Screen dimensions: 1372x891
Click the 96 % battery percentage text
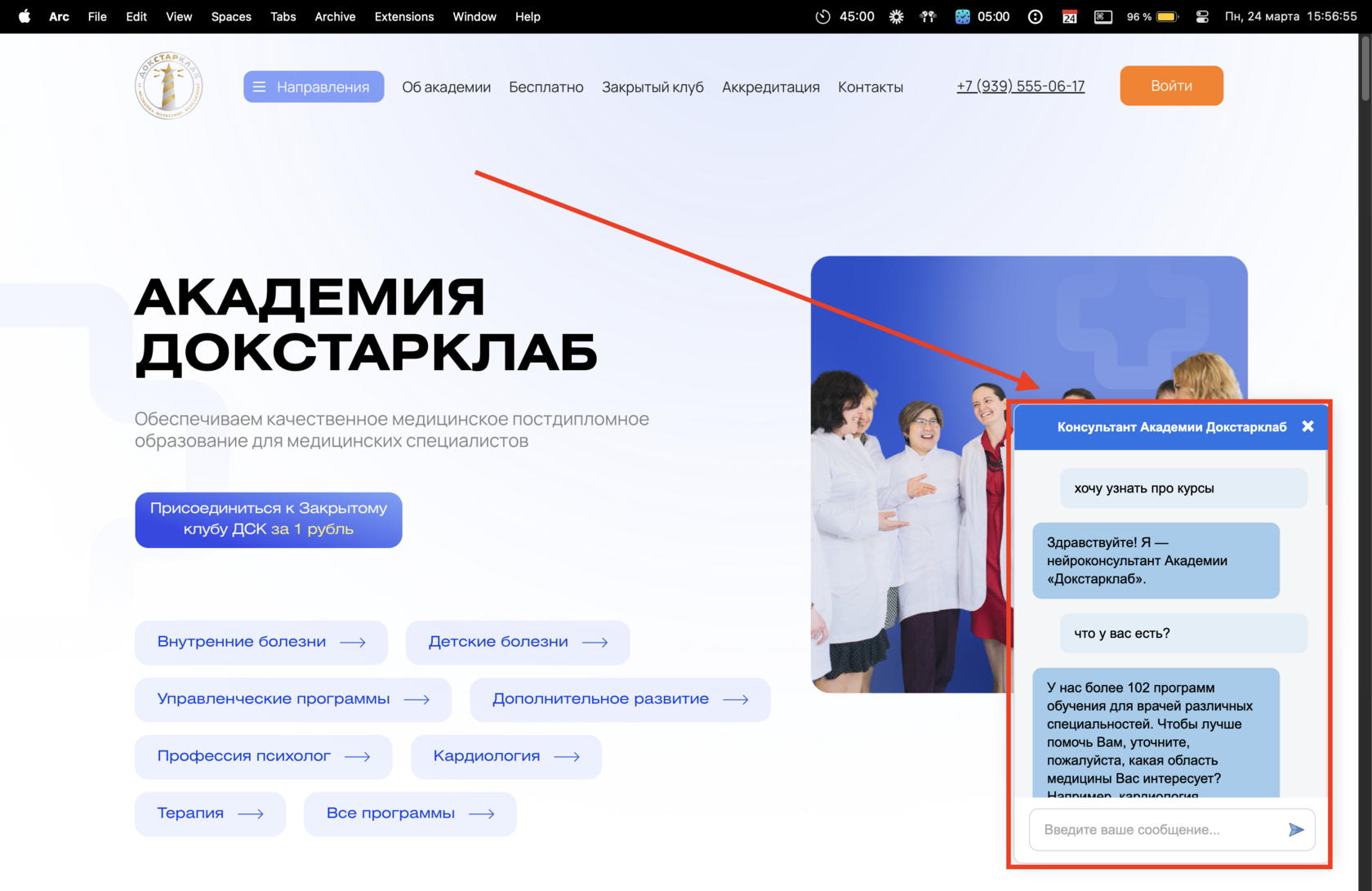(1138, 16)
